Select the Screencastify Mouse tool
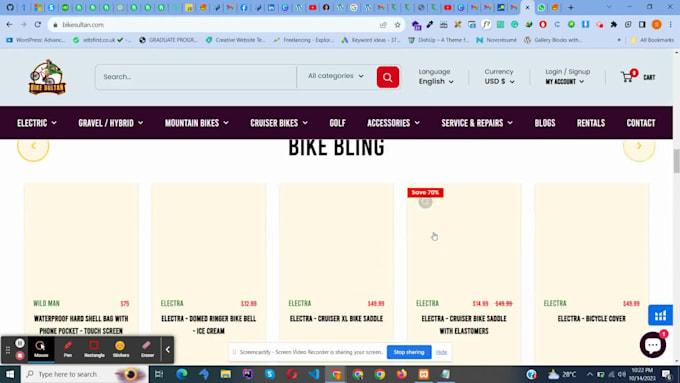The width and height of the screenshot is (680, 383). 41,349
